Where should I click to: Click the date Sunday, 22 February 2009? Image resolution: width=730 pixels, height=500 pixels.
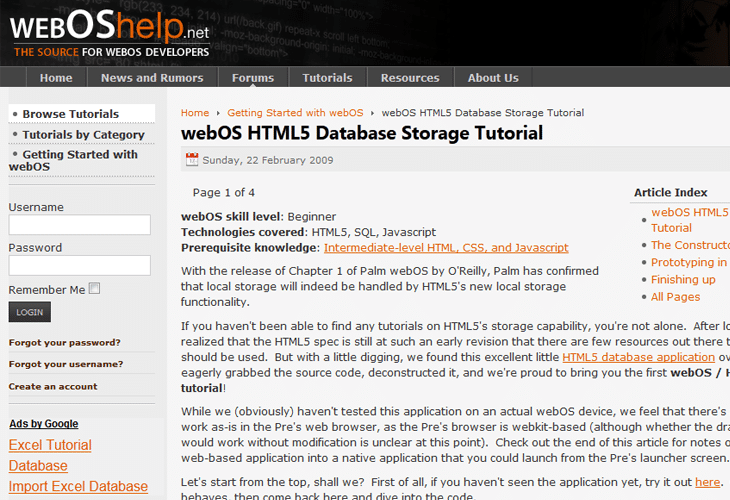268,160
